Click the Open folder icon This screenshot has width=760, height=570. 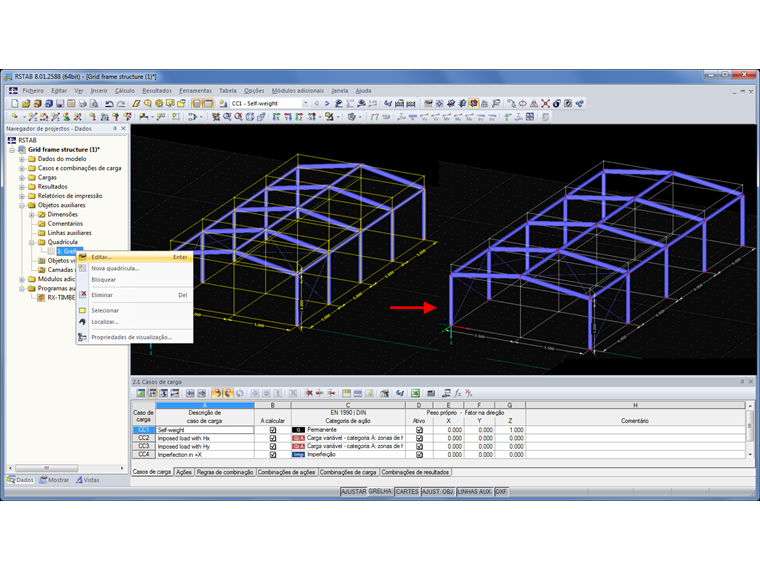26,103
